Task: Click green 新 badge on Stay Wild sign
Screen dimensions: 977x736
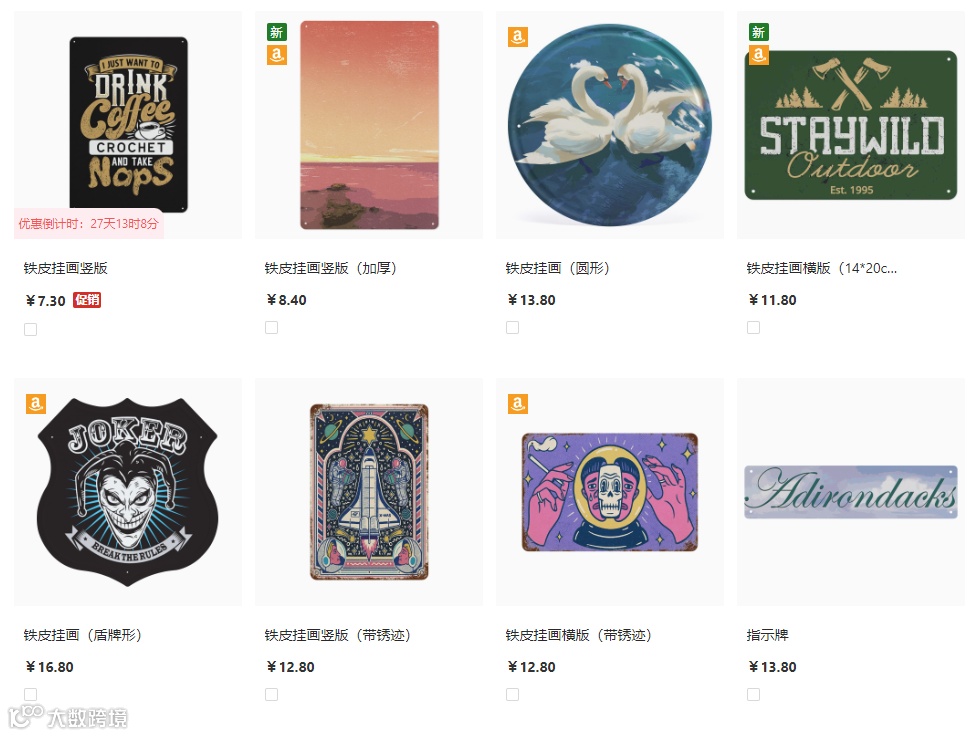Action: [759, 32]
